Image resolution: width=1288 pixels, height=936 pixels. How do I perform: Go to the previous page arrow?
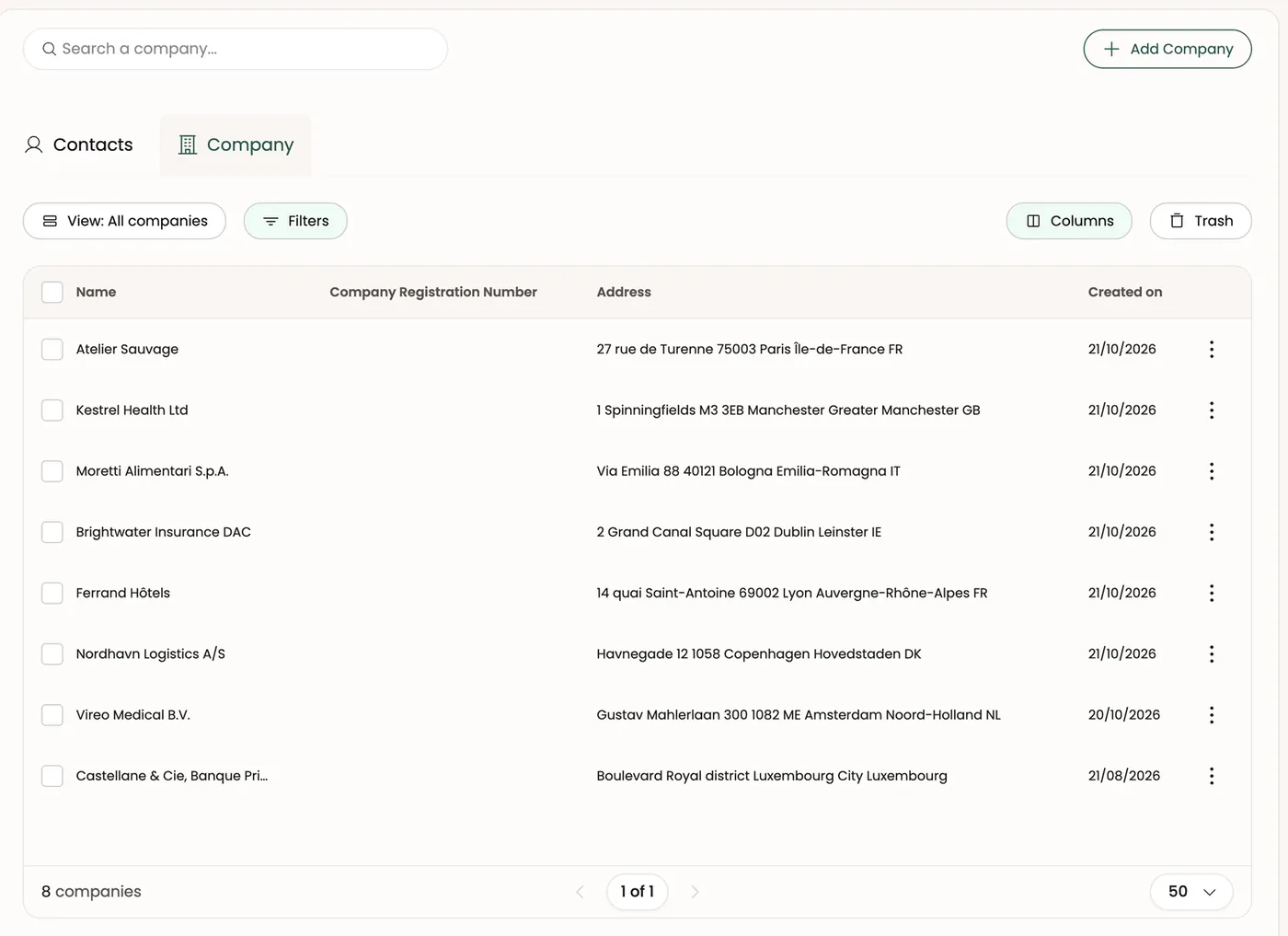[580, 892]
